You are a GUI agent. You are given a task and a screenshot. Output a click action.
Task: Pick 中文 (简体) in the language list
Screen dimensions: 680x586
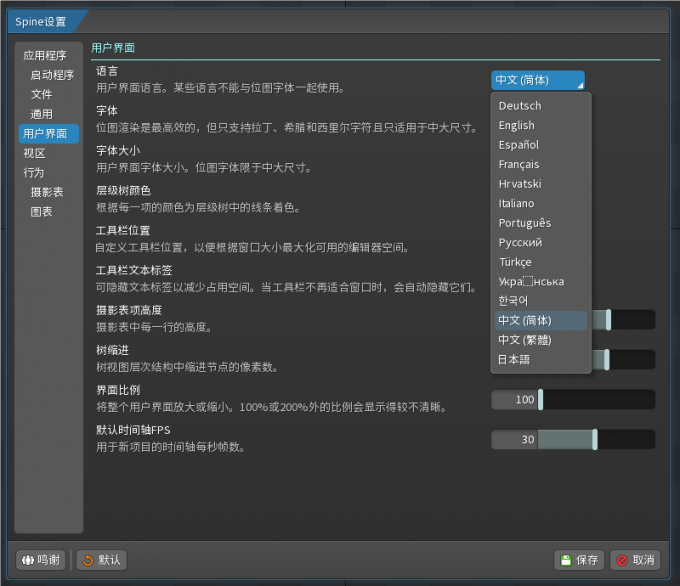coord(541,321)
